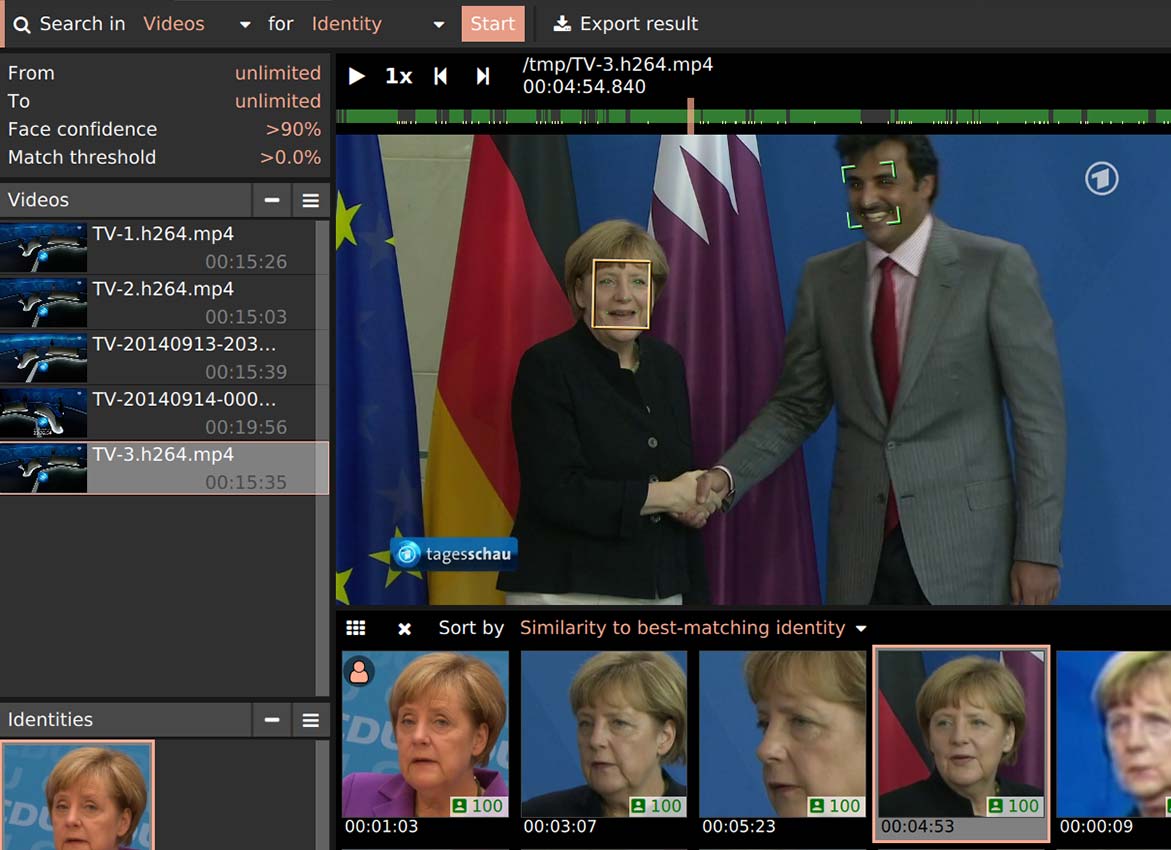Click the play button in video player
Image resolution: width=1171 pixels, height=850 pixels.
pos(357,76)
